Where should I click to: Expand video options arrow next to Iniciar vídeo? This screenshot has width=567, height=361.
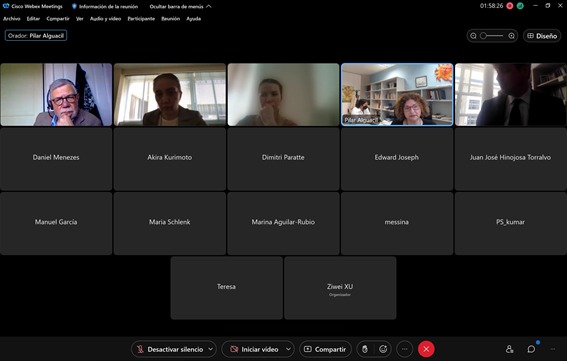coord(289,349)
